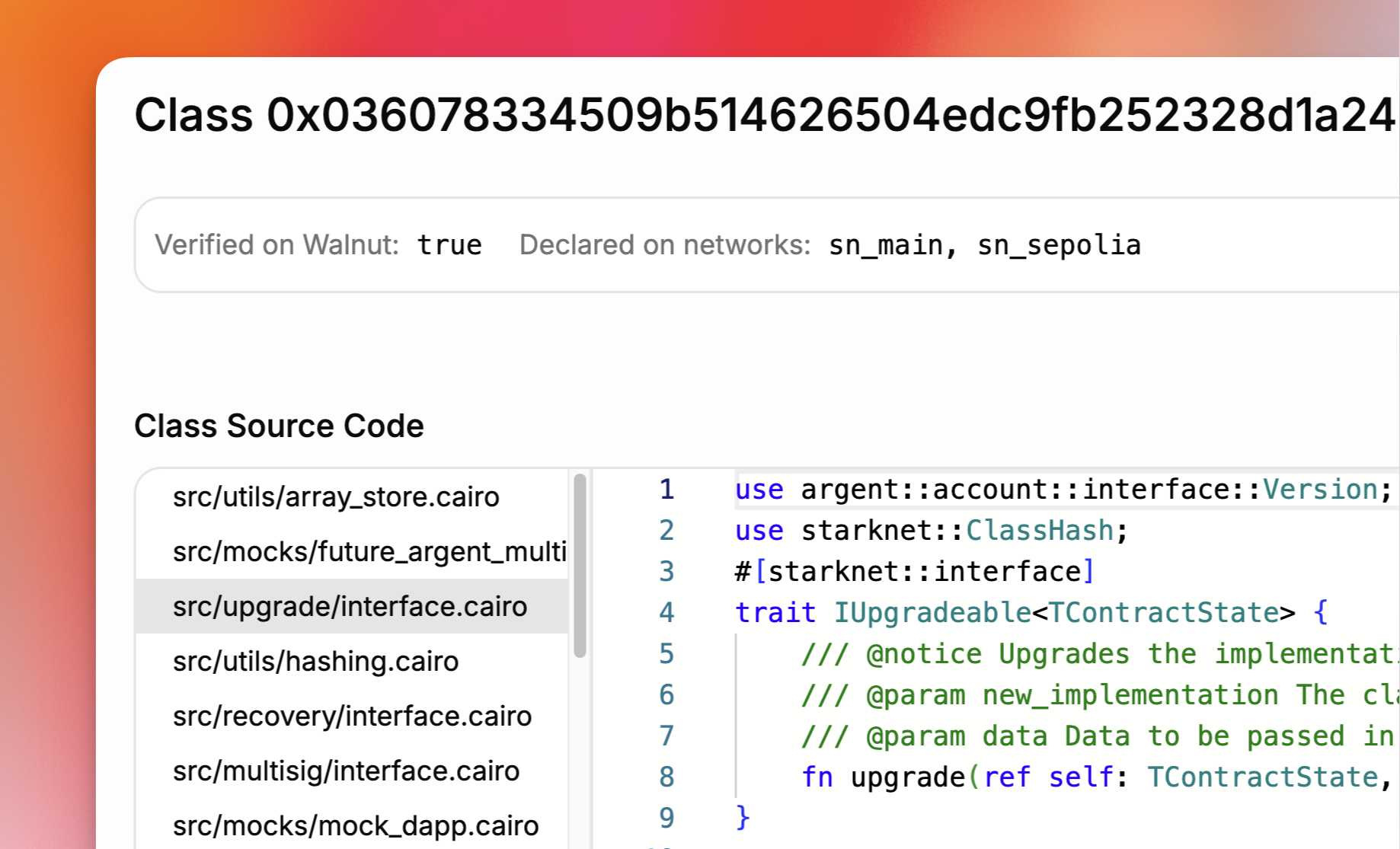Open src/utils/hashing.cairo file
This screenshot has height=849, width=1400.
coord(315,662)
